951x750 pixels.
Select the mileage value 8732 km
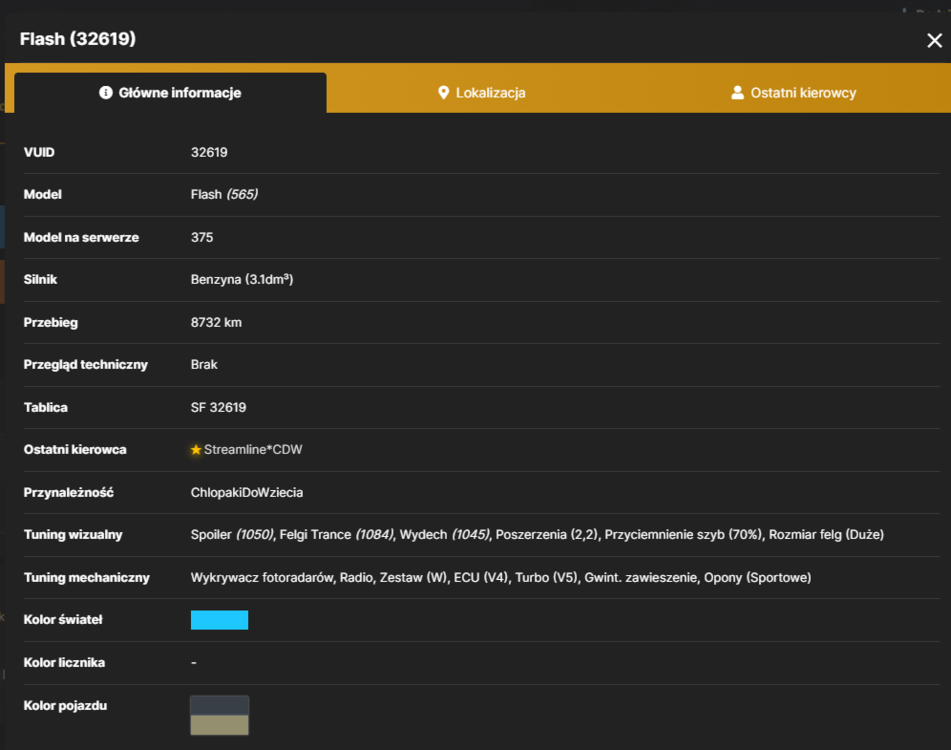(x=216, y=323)
